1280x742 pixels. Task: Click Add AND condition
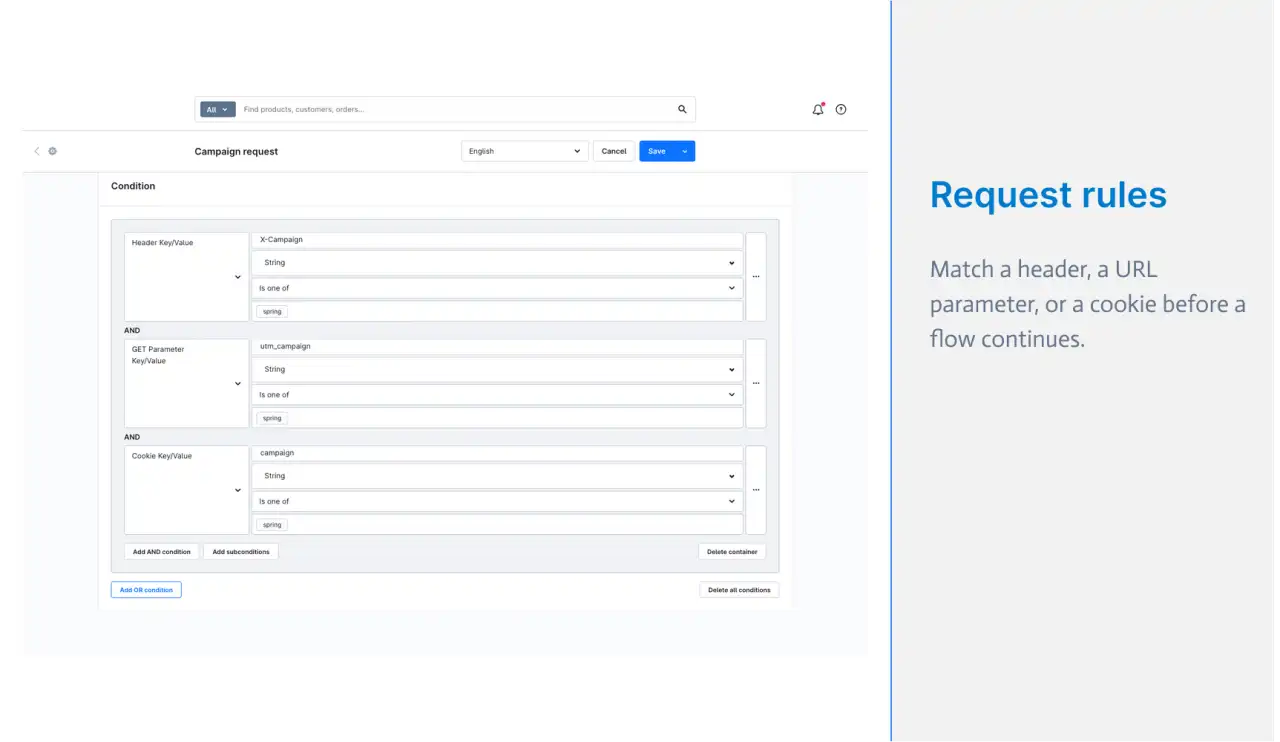tap(162, 551)
